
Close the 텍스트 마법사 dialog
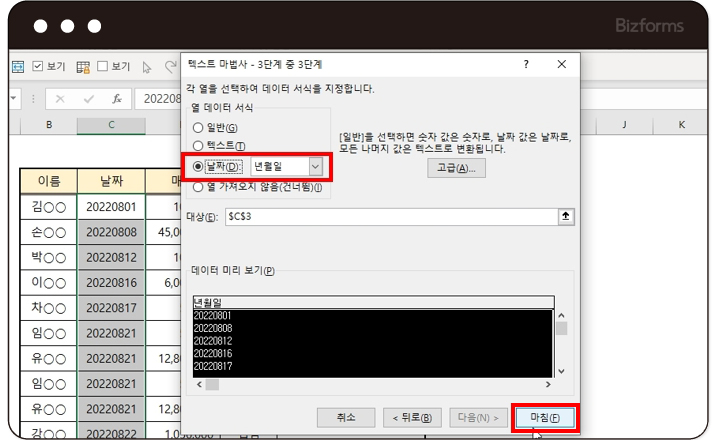coord(562,64)
